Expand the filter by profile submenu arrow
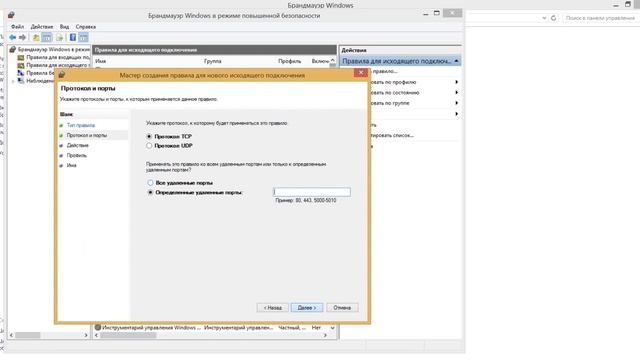Screen dimensions: 640x360 point(456,82)
